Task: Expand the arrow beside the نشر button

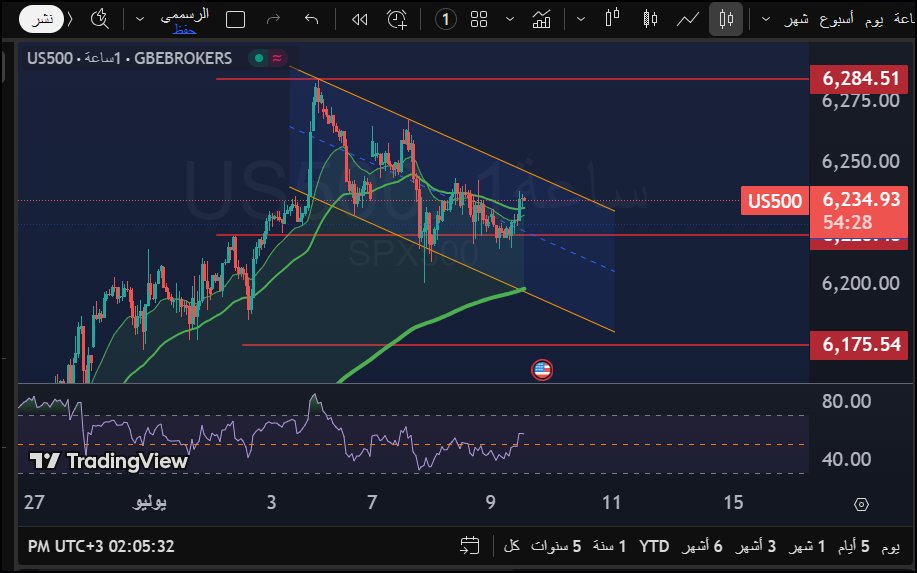Action: 70,19
